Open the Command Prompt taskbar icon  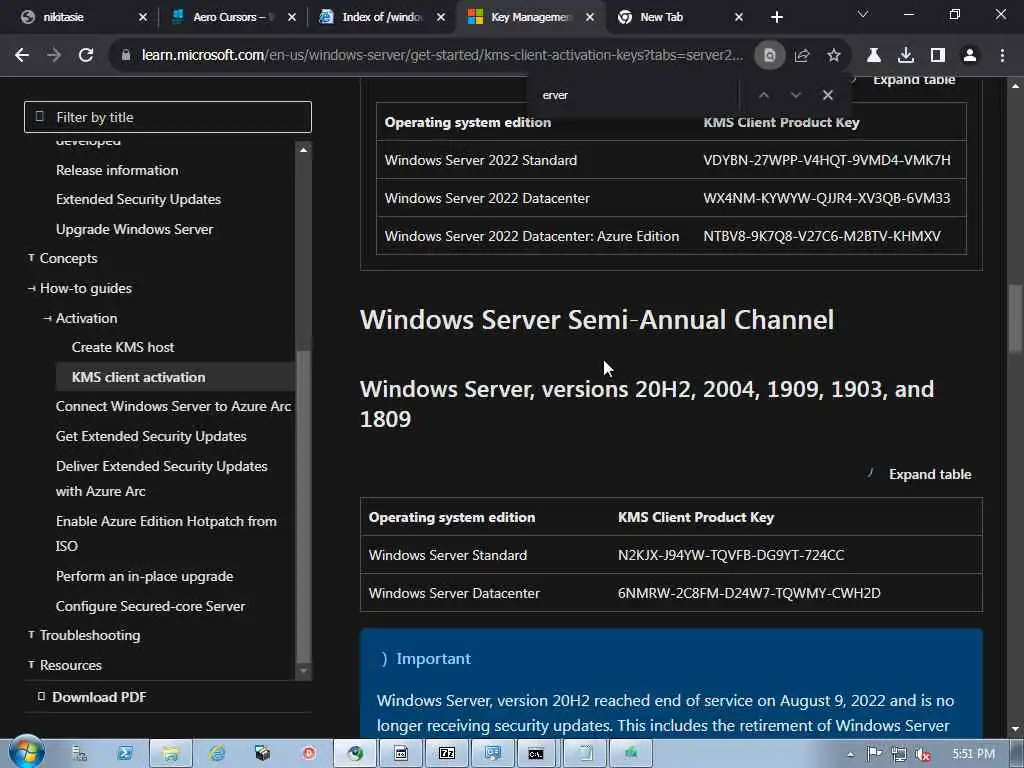pos(536,754)
